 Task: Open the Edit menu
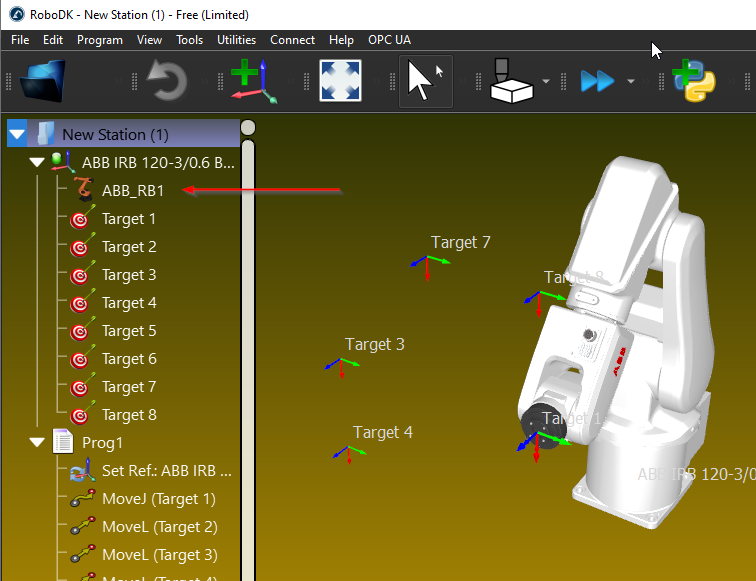[53, 40]
